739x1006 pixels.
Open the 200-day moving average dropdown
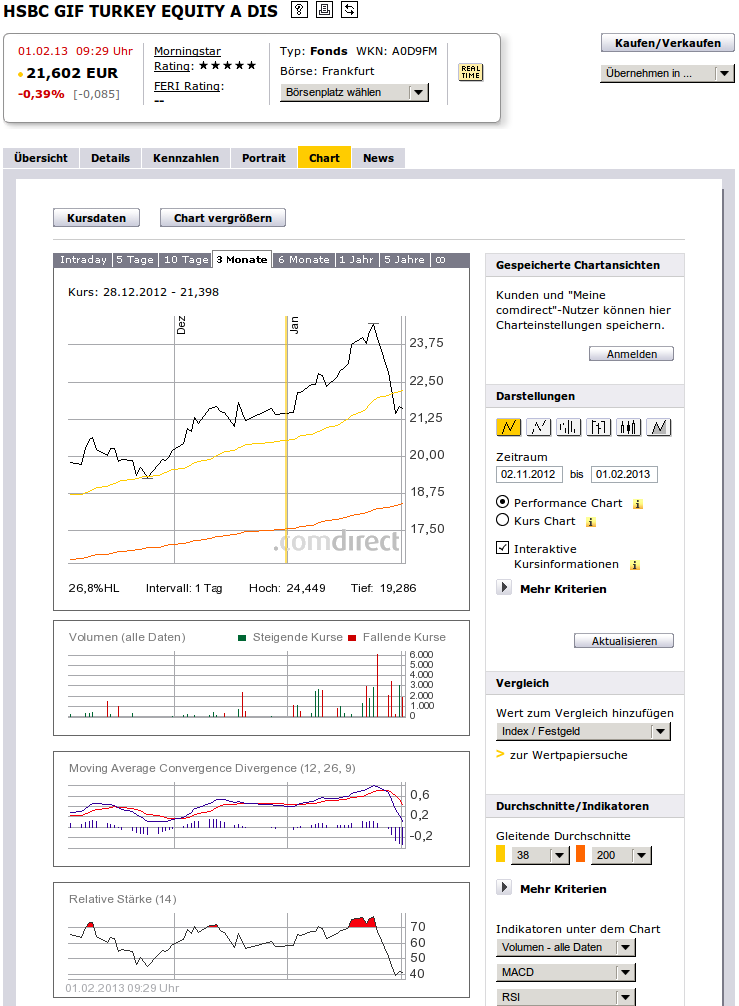(x=622, y=855)
